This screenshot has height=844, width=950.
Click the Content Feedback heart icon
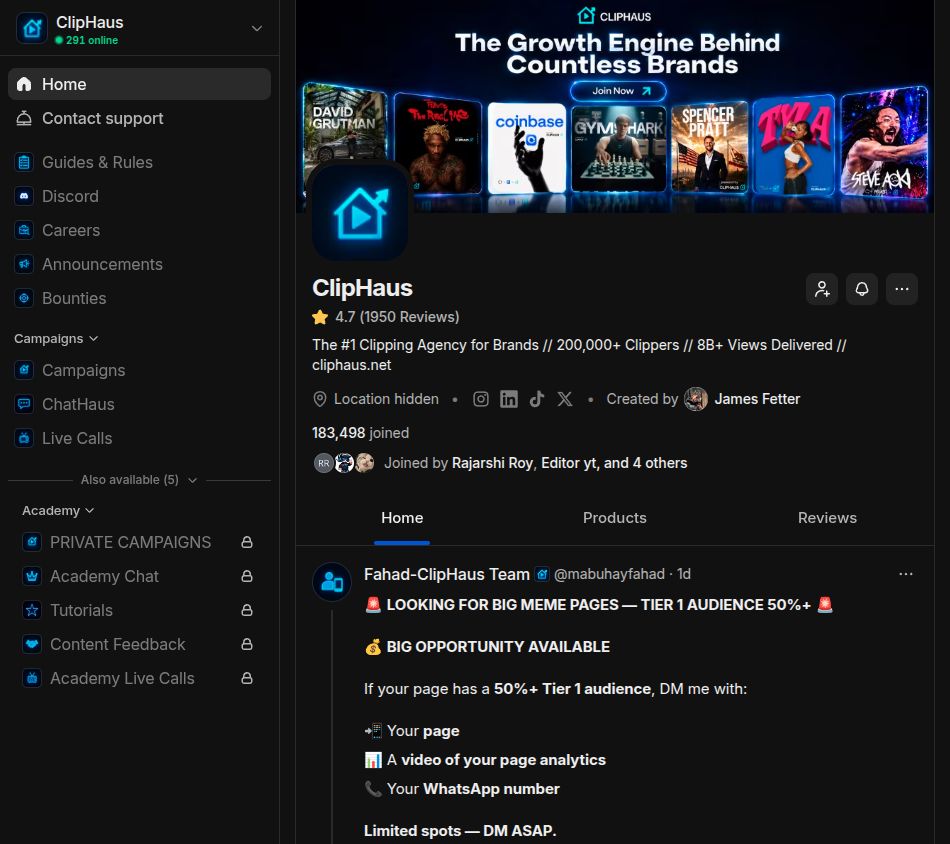click(32, 644)
